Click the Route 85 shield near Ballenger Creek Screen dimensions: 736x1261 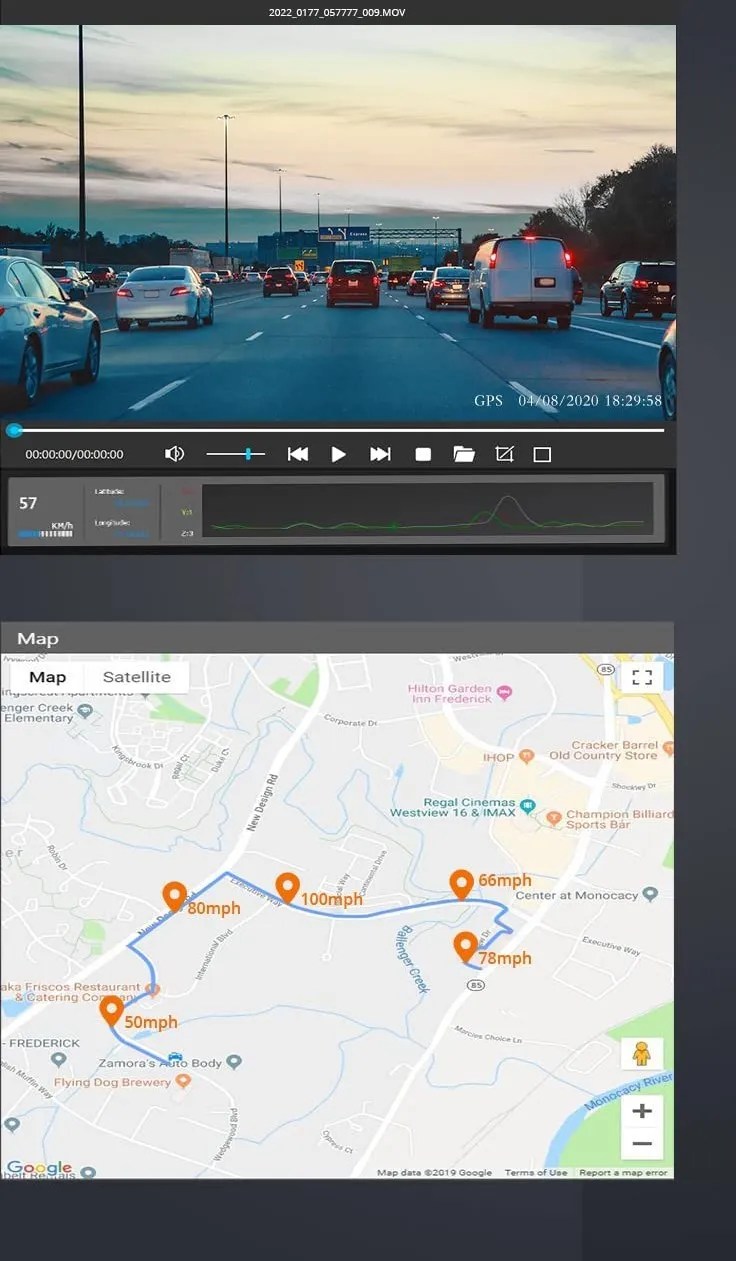click(475, 985)
